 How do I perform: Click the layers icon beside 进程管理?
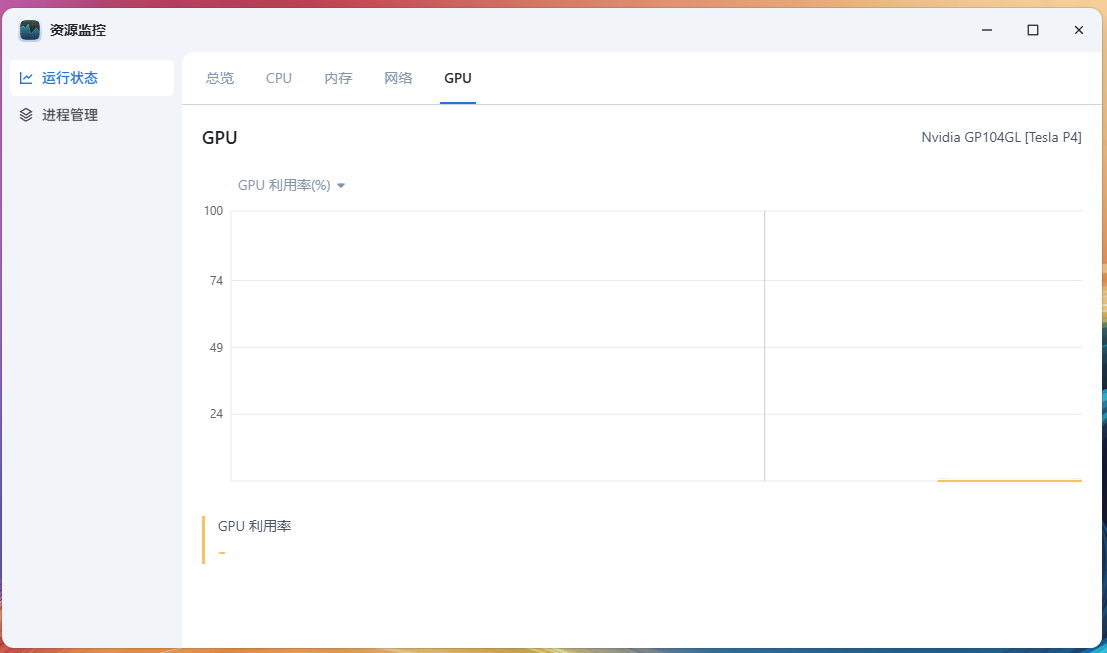point(26,115)
